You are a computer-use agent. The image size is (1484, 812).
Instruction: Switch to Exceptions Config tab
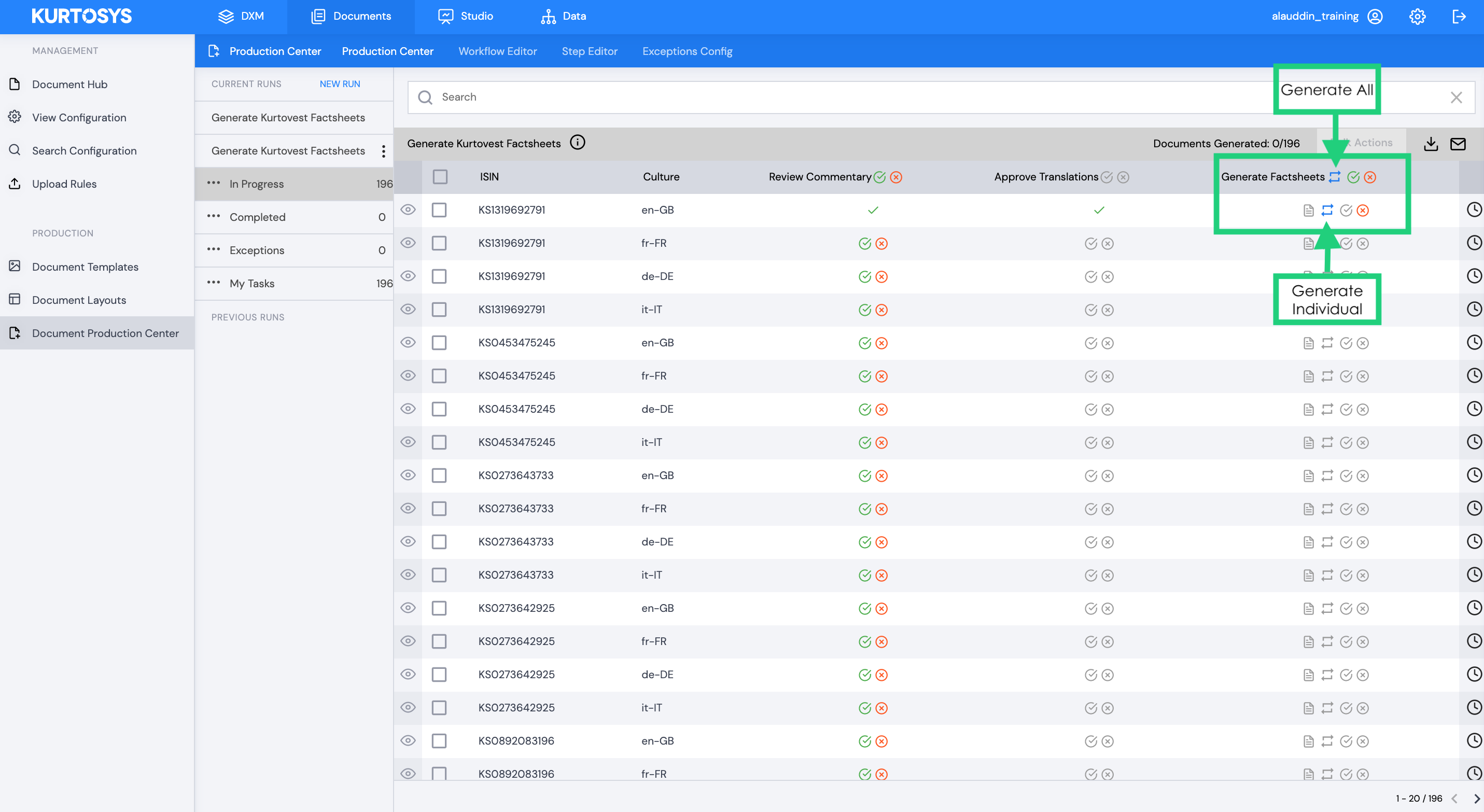pos(687,51)
